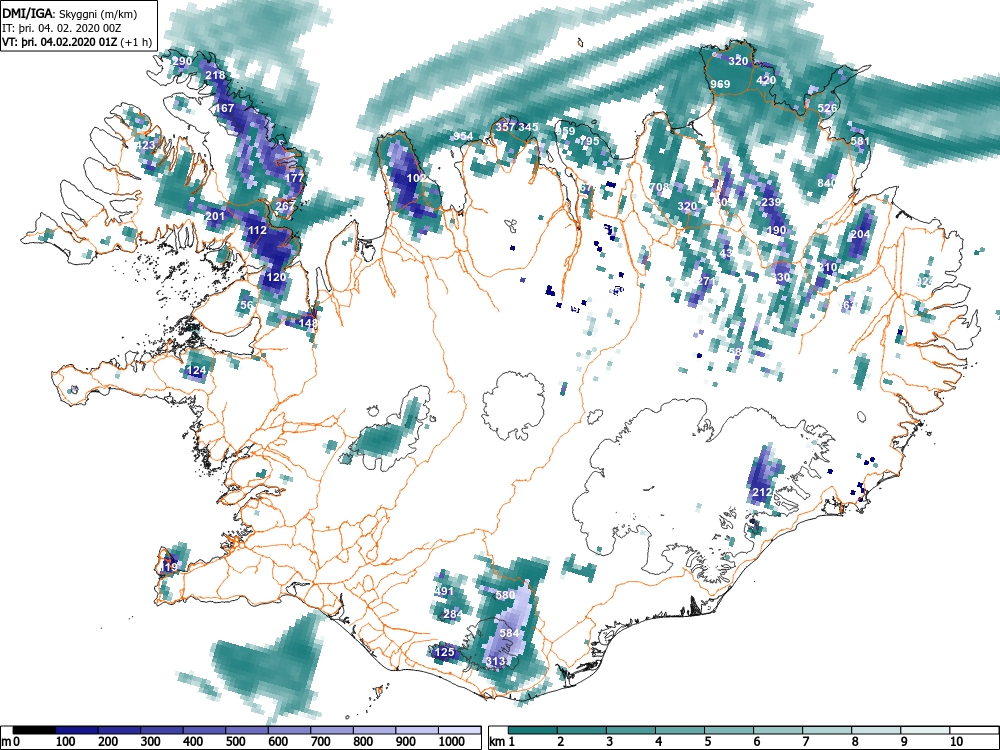This screenshot has width=1000, height=750.
Task: Select the km scale swatch between 9 and 10
Action: click(x=925, y=730)
